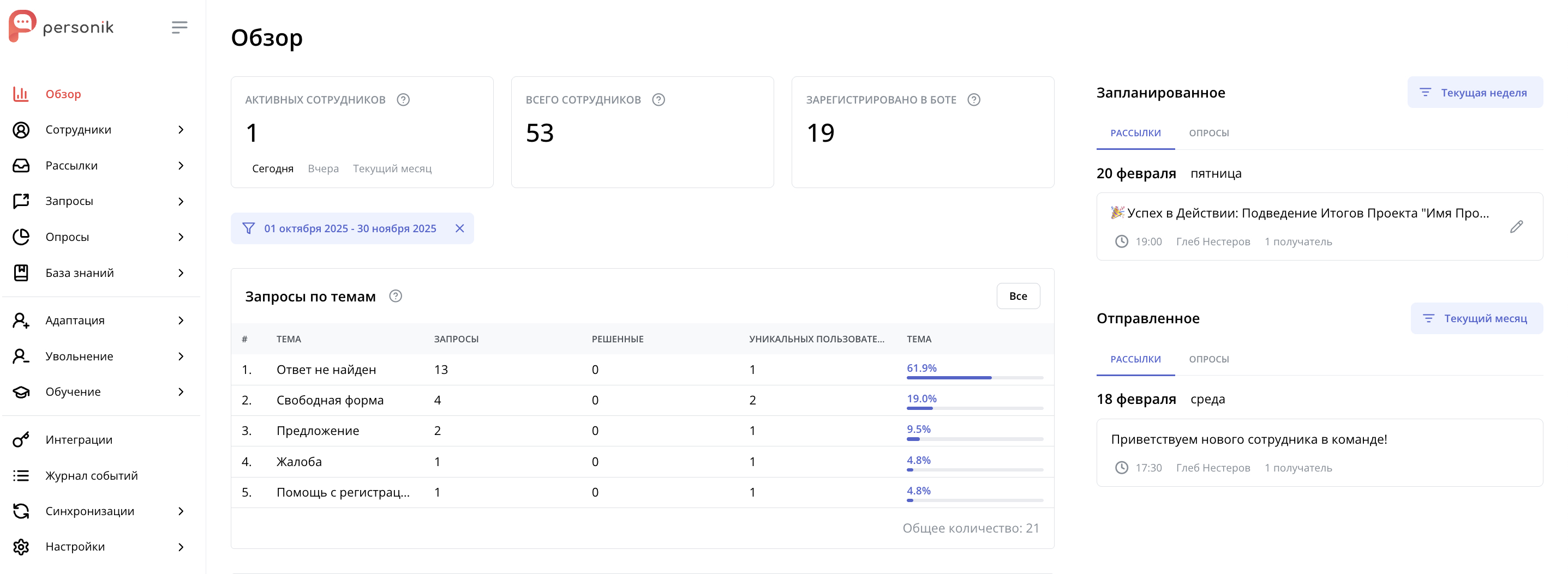Collapse sidebar using hamburger icon
The height and width of the screenshot is (574, 1568).
[179, 27]
